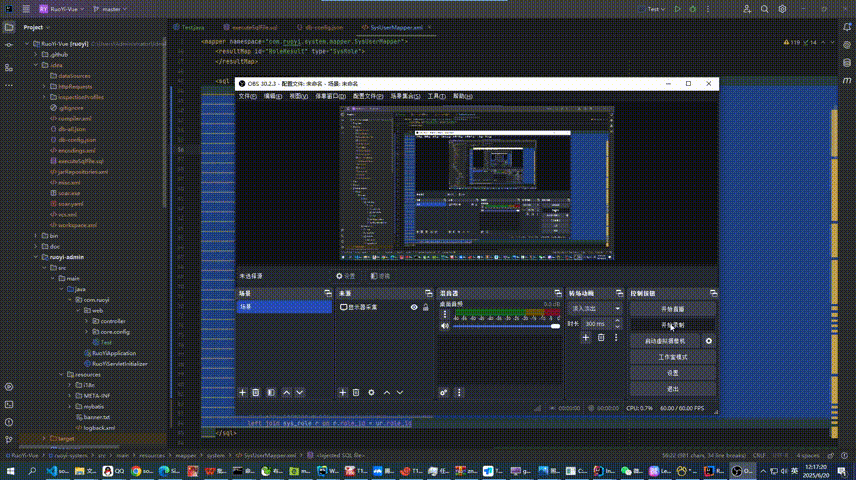Open the transition type dropdown

(x=595, y=309)
